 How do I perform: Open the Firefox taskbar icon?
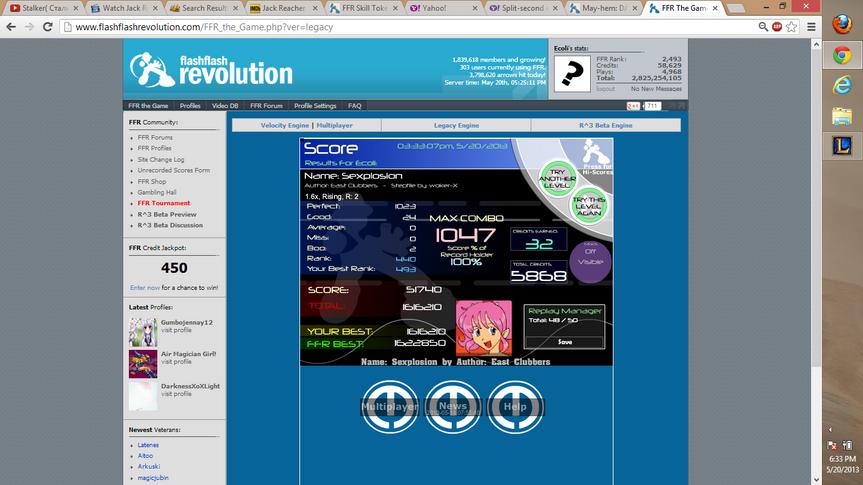coord(842,25)
